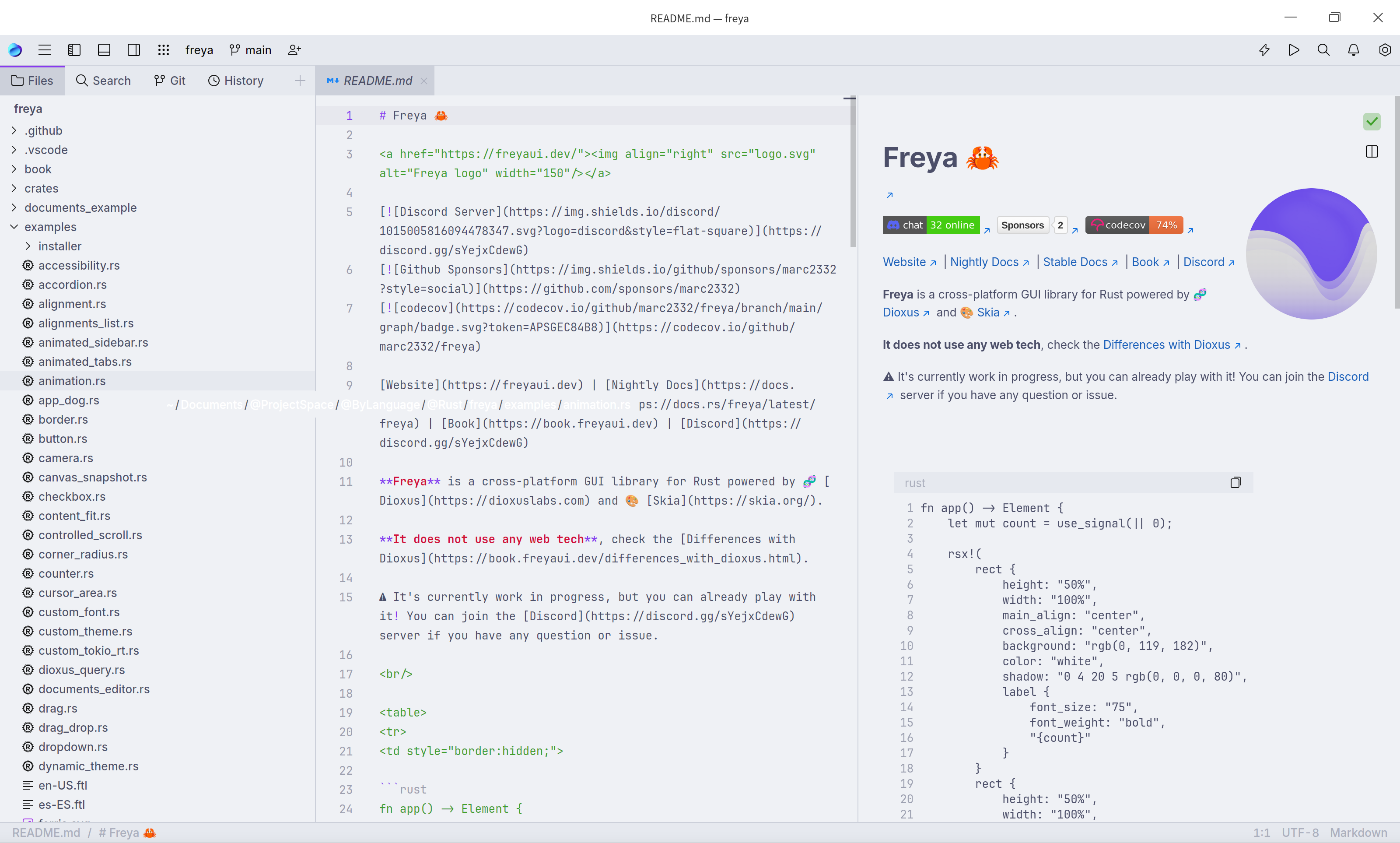Change the Markdown language mode
This screenshot has width=1400, height=843.
[1358, 833]
